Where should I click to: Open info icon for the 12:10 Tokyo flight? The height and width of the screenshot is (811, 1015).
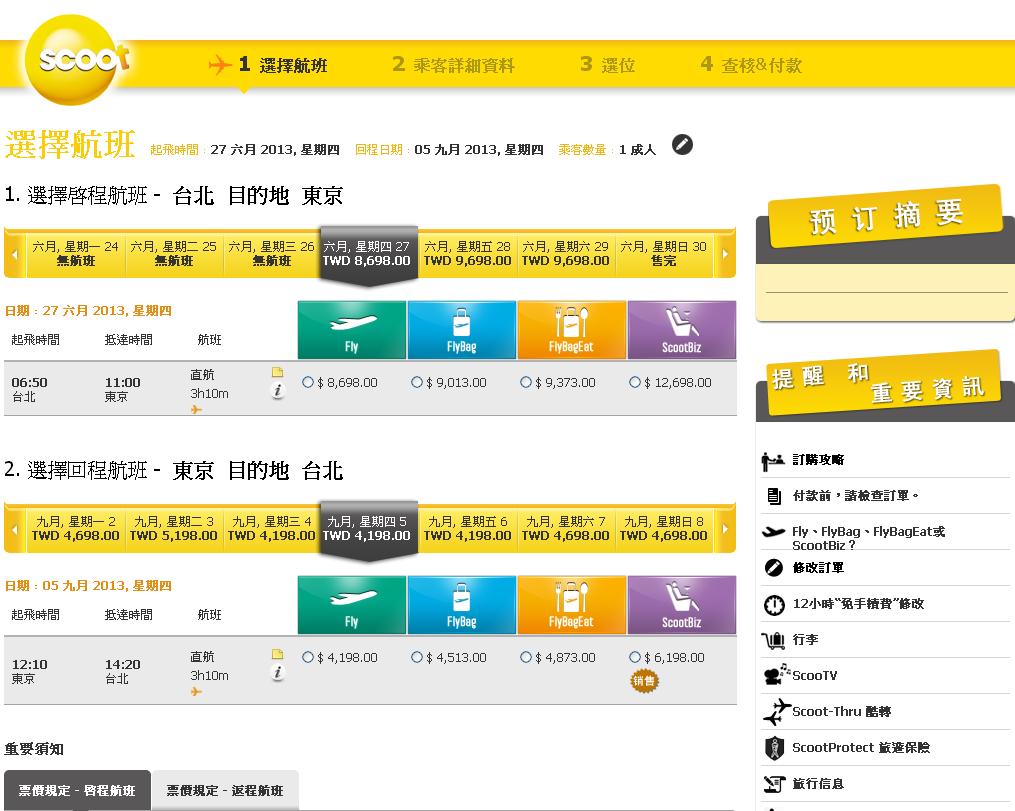tap(278, 672)
